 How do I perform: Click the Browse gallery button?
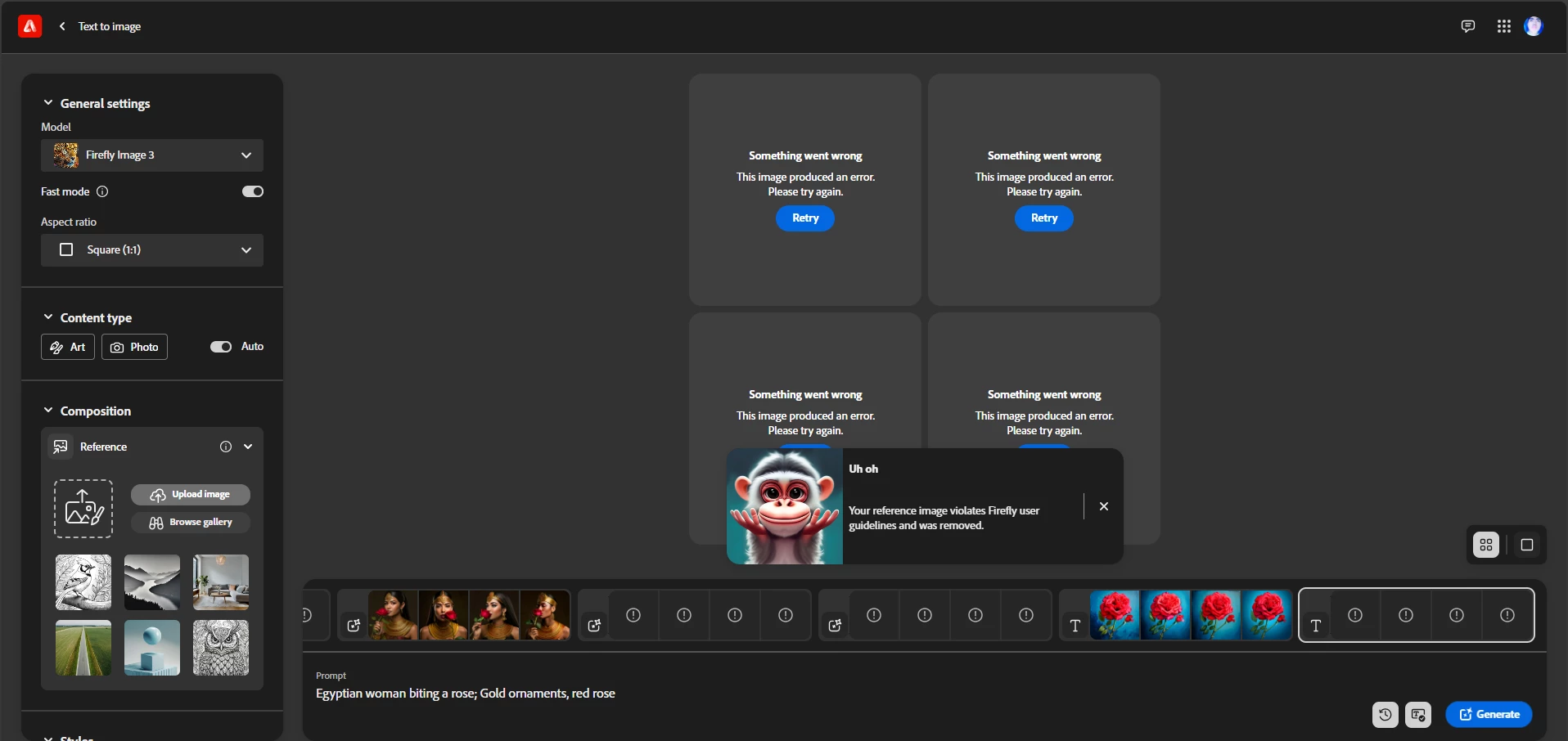pyautogui.click(x=191, y=523)
